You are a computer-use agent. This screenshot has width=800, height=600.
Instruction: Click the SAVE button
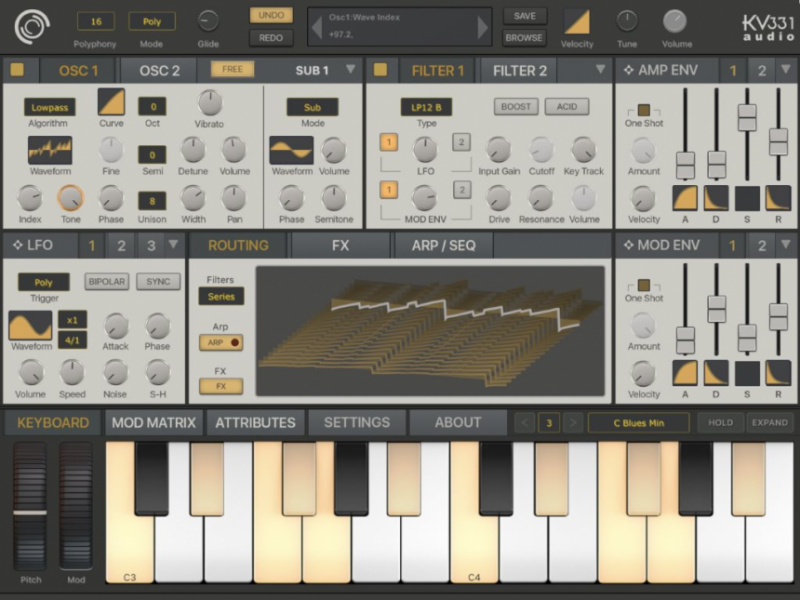[523, 16]
